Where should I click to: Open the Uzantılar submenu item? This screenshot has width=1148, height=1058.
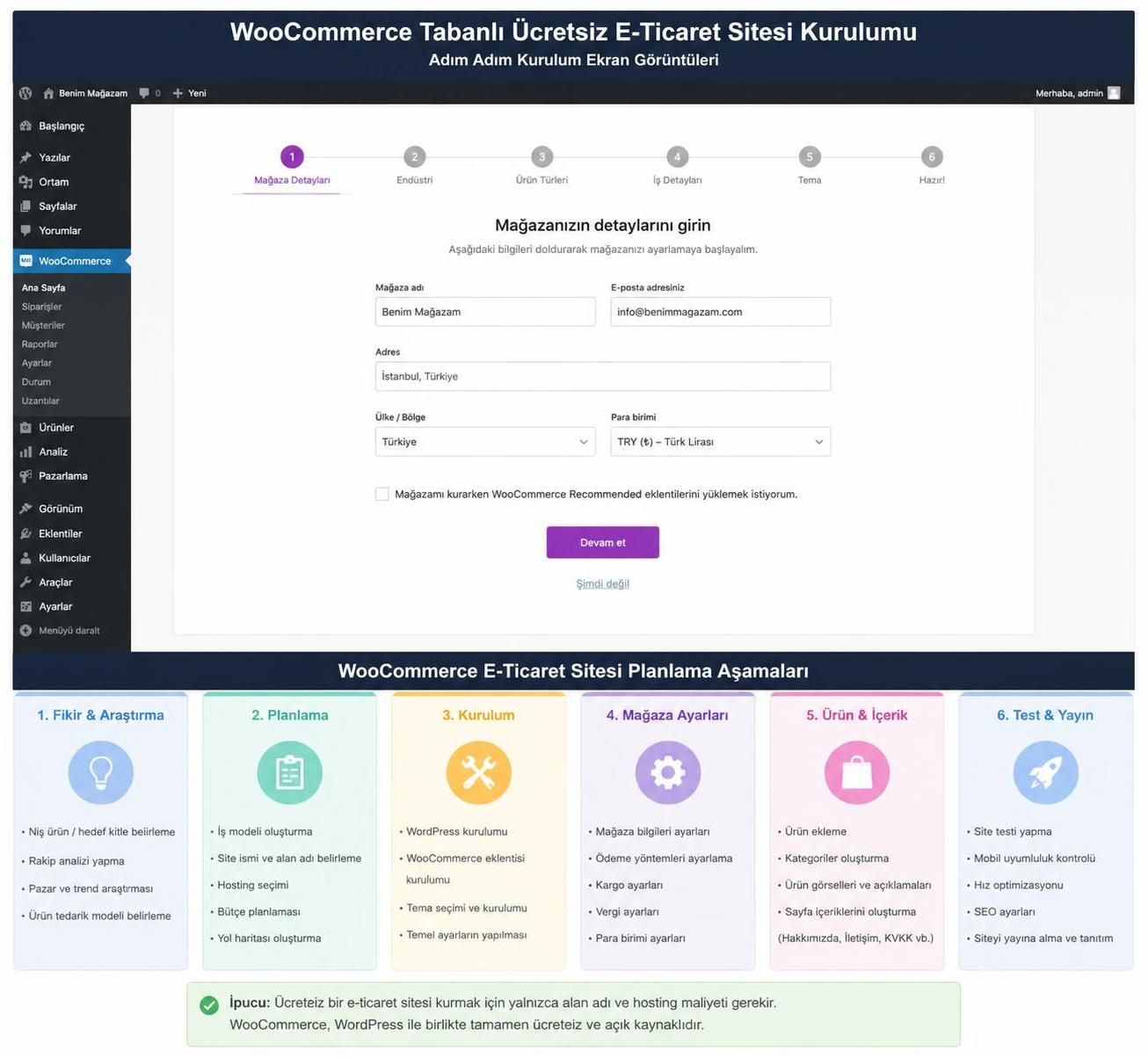point(40,401)
